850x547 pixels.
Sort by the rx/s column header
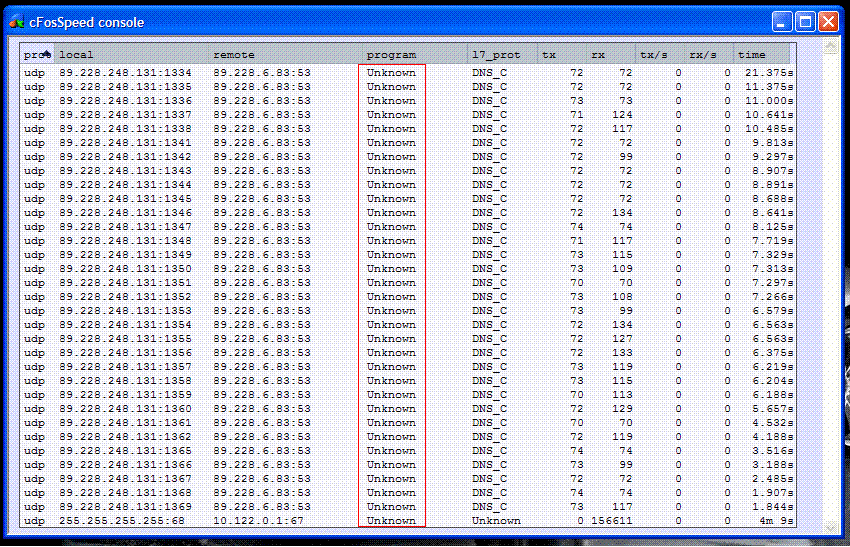(x=709, y=54)
